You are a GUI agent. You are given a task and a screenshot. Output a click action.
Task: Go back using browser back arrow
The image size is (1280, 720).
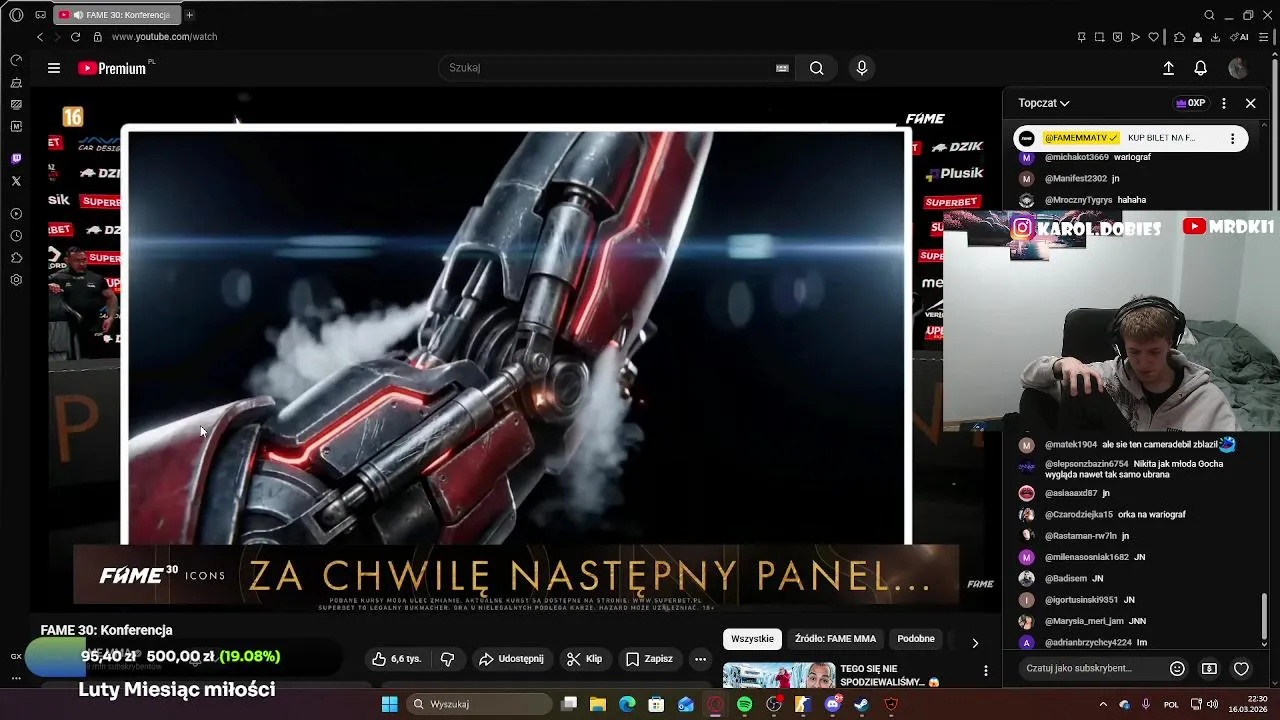click(40, 37)
